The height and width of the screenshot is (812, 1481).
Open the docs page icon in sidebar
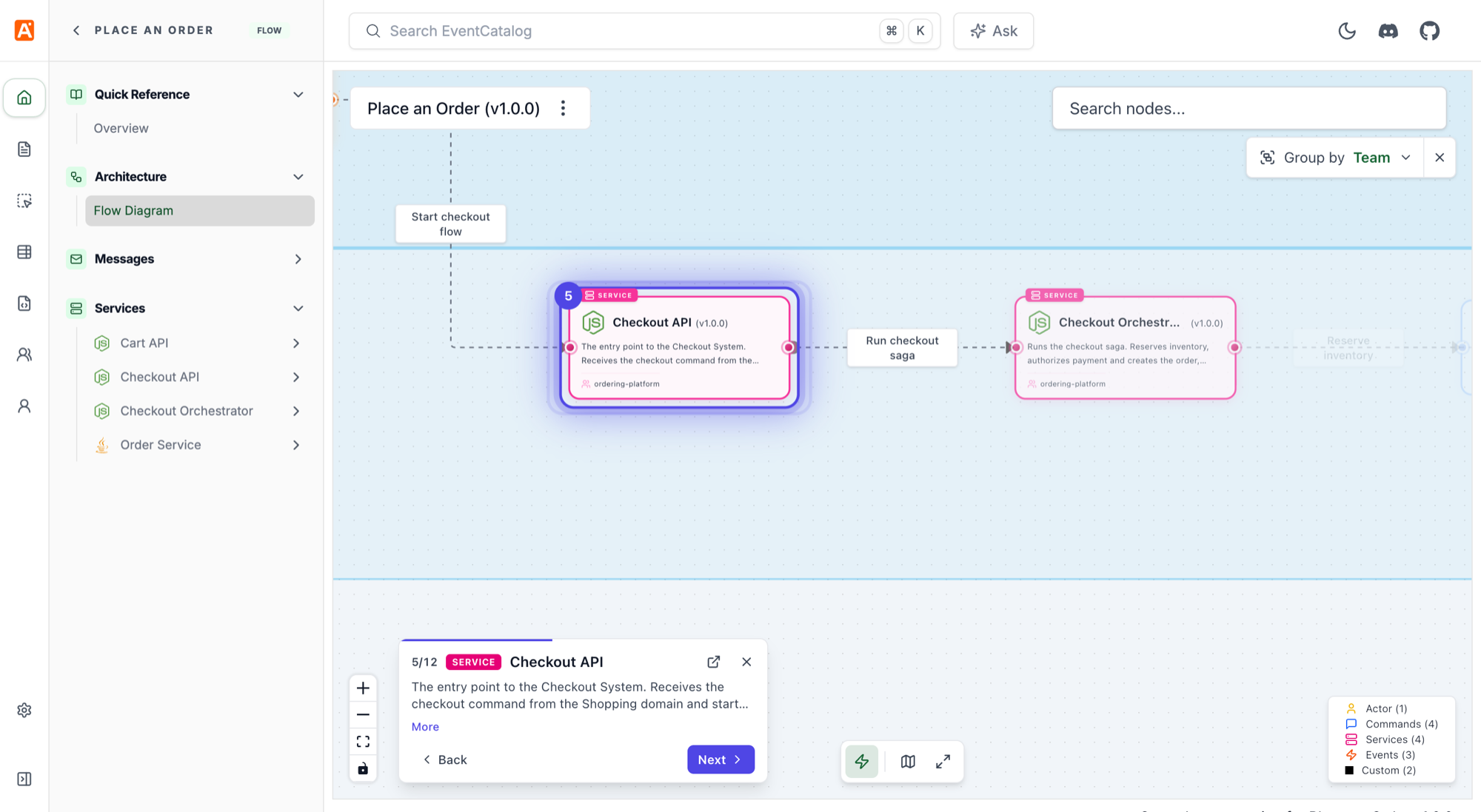pos(24,150)
